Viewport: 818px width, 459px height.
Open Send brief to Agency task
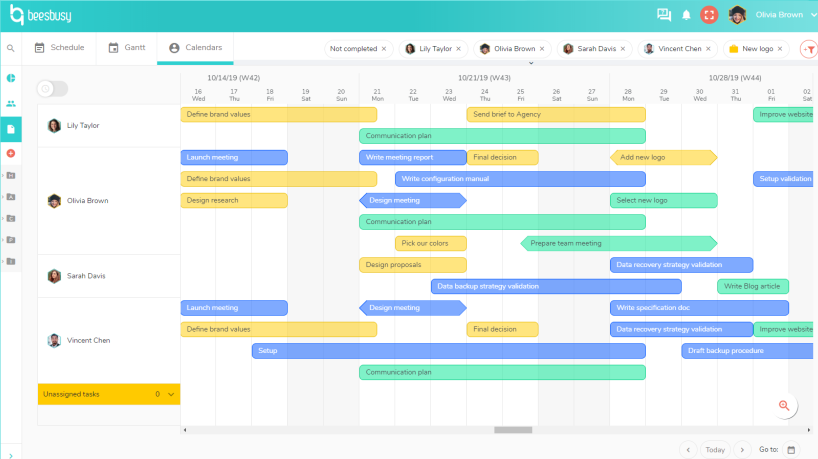tap(556, 114)
